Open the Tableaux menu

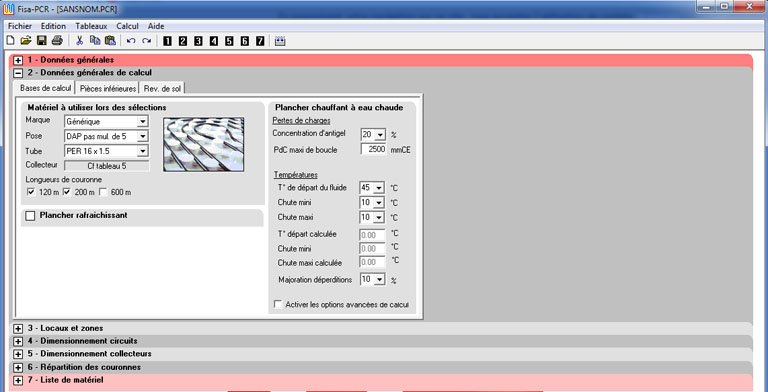point(91,26)
